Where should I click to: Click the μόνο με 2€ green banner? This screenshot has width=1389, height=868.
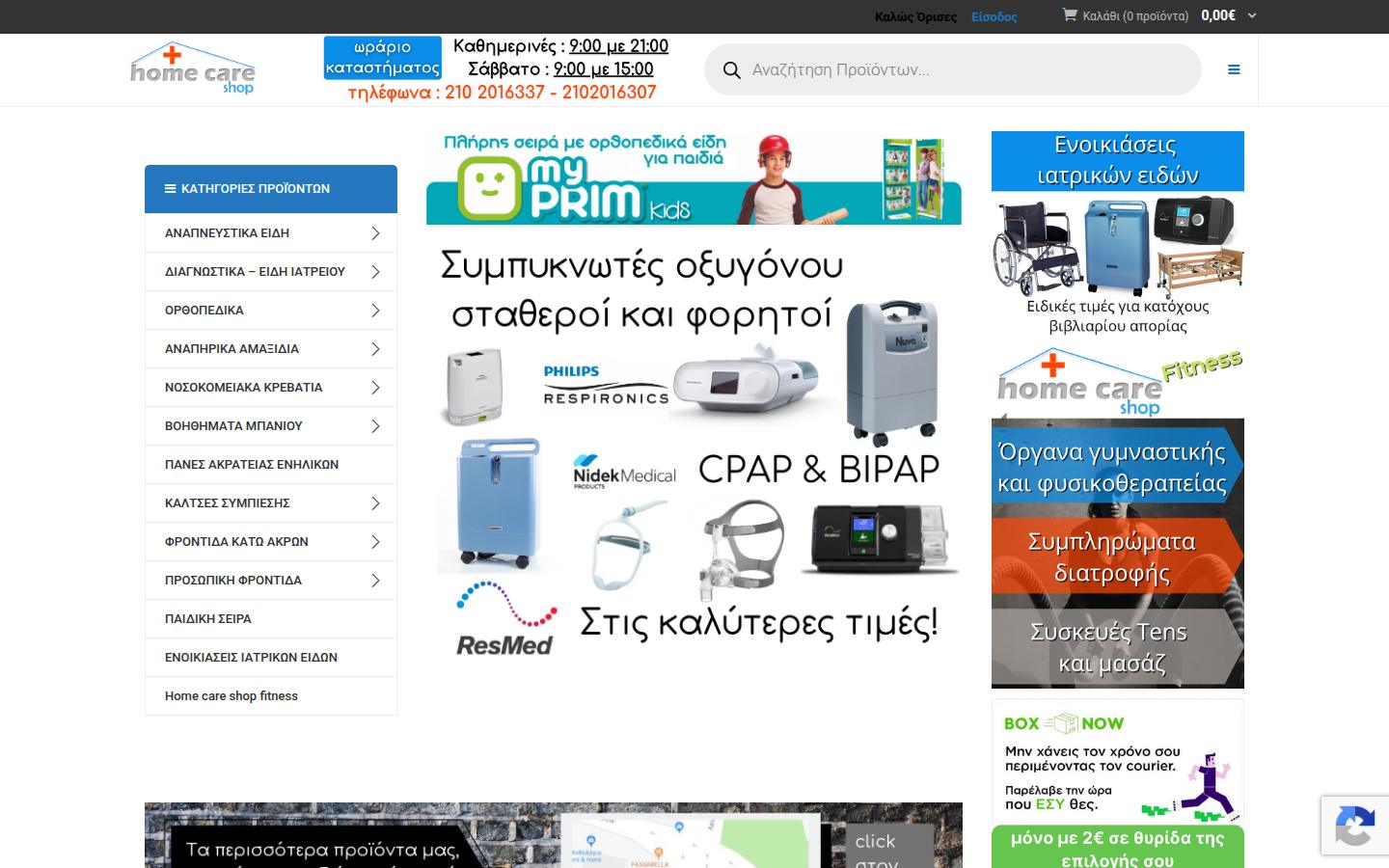pyautogui.click(x=1118, y=847)
